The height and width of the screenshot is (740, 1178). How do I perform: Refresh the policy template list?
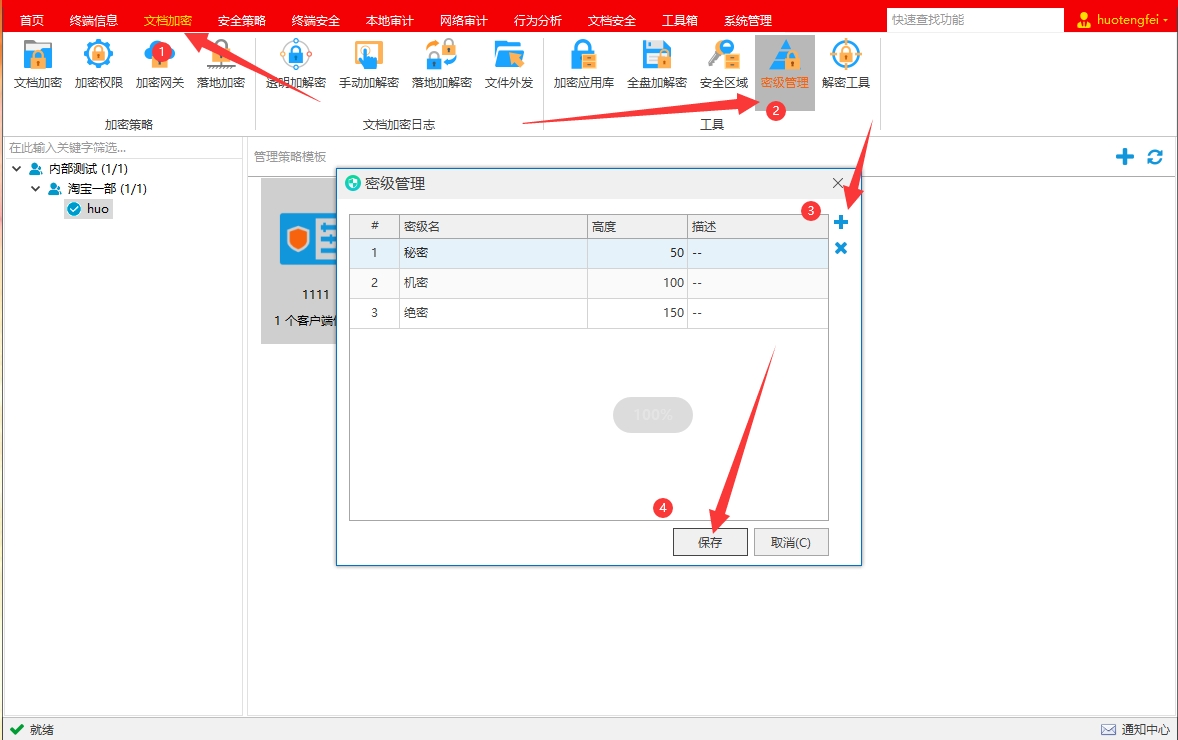coord(1155,156)
